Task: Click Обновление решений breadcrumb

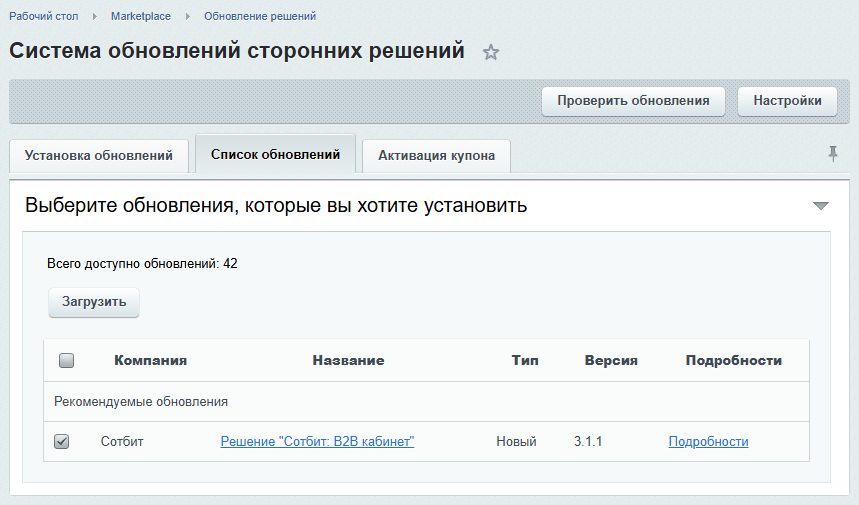Action: [x=260, y=16]
